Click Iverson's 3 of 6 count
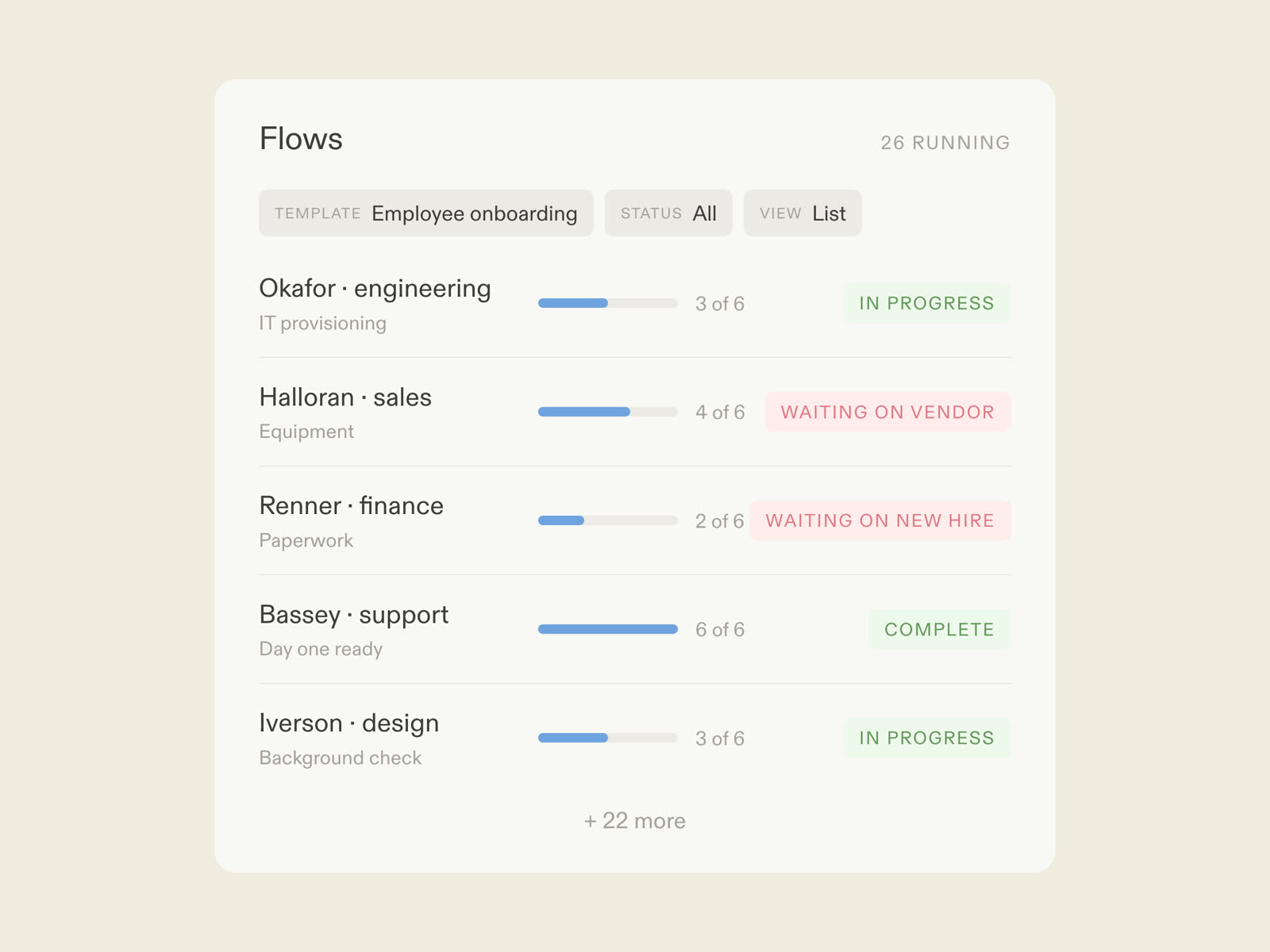The width and height of the screenshot is (1270, 952). pos(720,739)
